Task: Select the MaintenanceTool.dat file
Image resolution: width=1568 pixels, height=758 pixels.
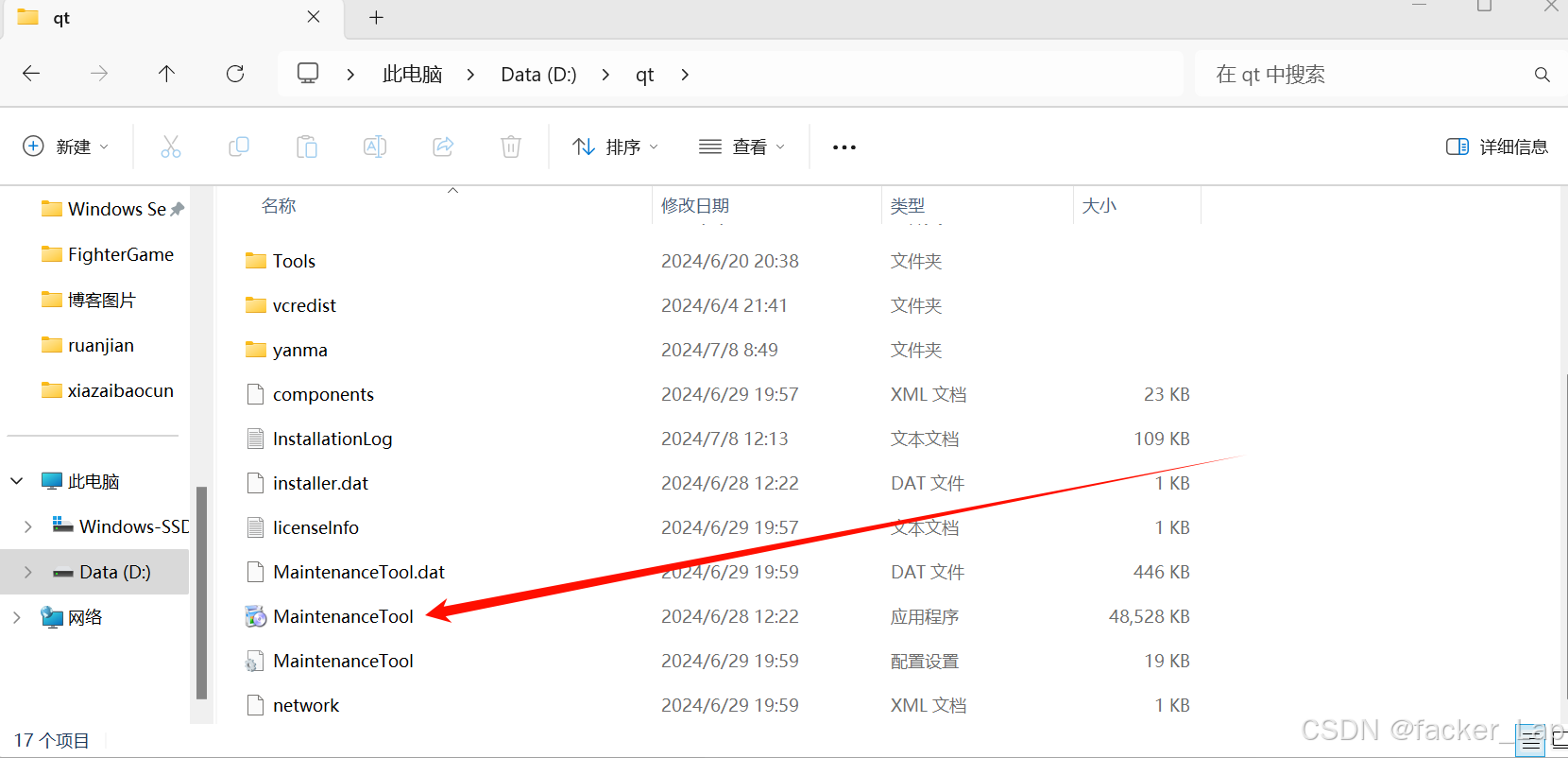Action: [359, 572]
